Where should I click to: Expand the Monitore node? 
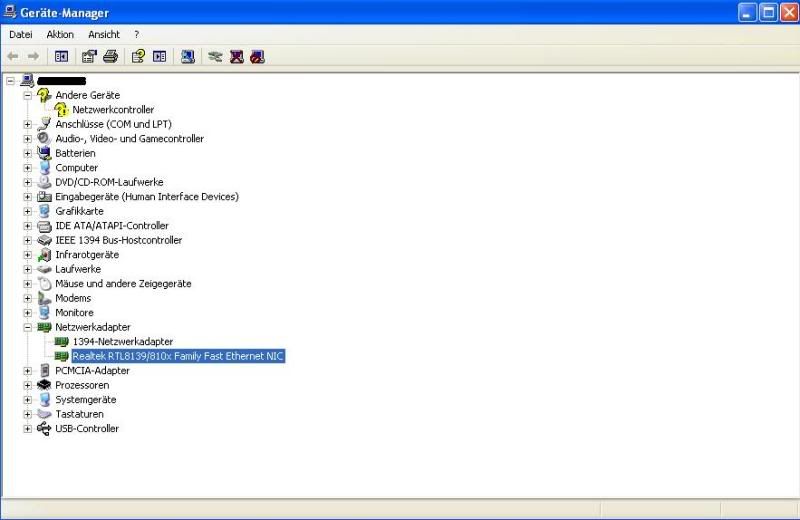[28, 313]
